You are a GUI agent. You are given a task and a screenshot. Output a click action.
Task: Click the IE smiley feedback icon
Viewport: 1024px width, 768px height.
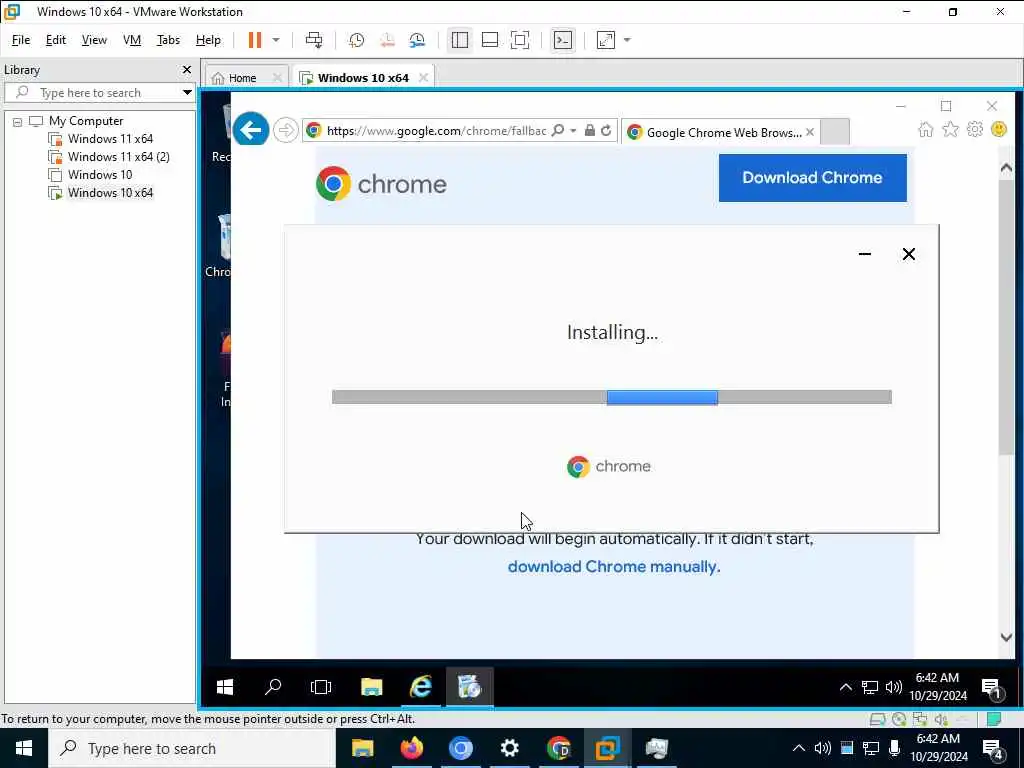(x=999, y=129)
